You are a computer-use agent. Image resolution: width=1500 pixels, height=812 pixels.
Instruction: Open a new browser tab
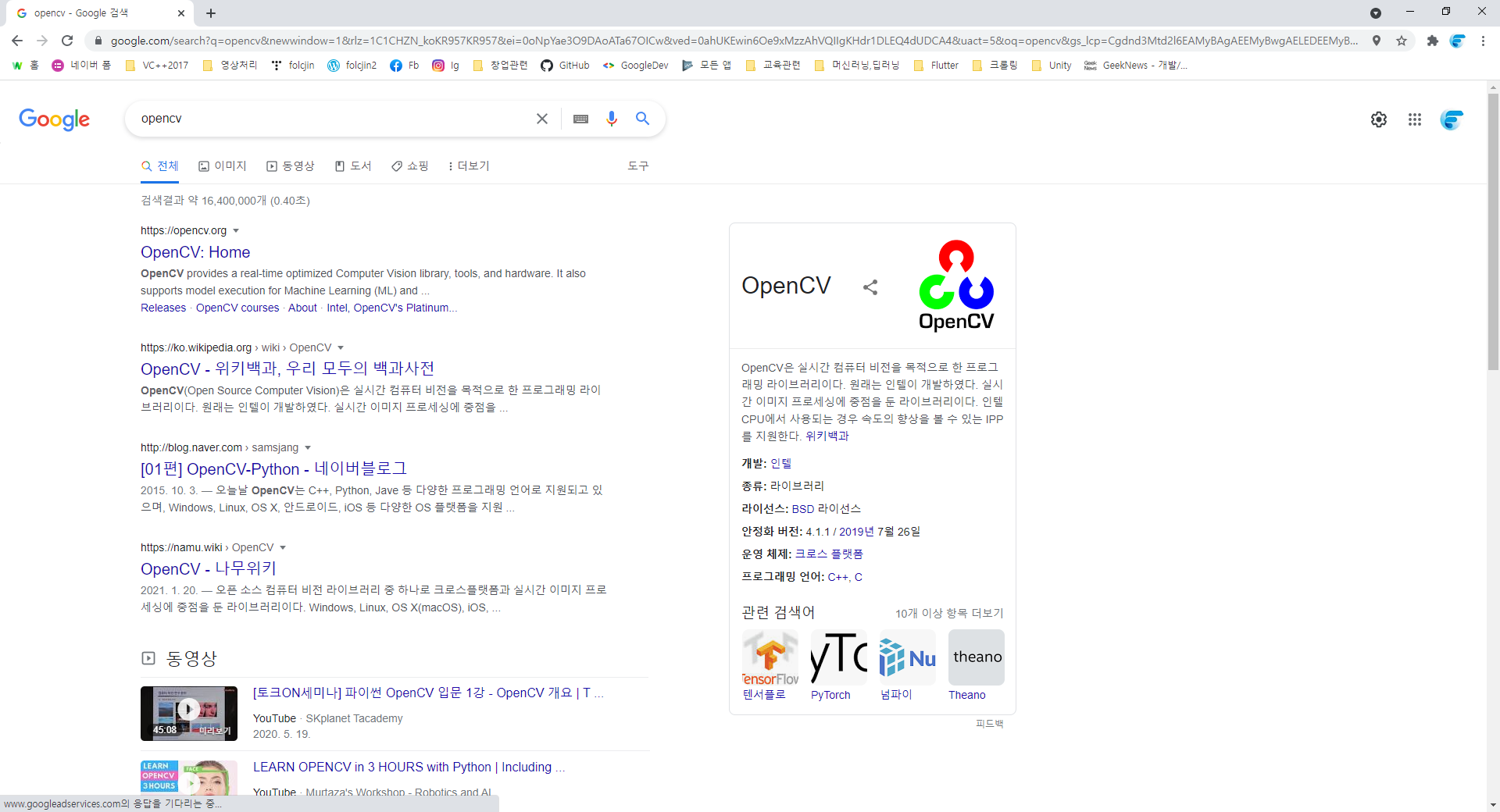[x=211, y=13]
